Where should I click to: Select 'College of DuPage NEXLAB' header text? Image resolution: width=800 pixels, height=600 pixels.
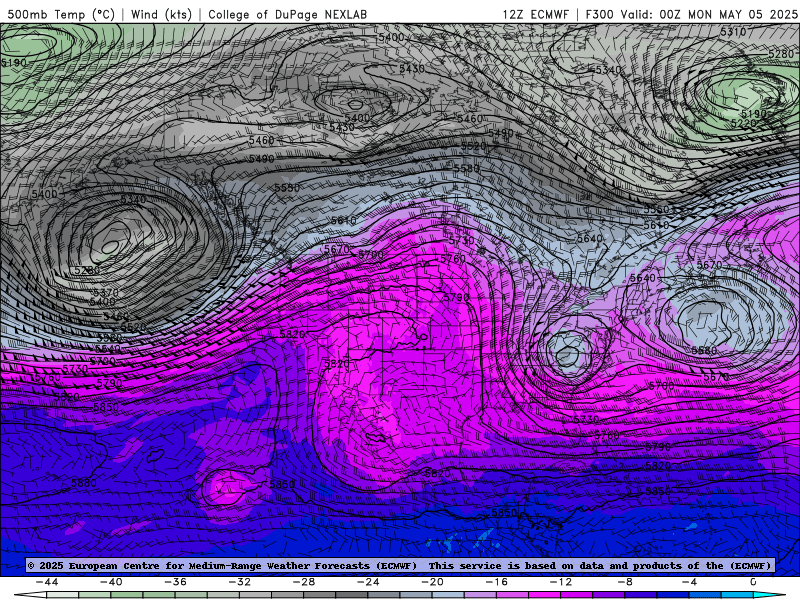click(287, 14)
